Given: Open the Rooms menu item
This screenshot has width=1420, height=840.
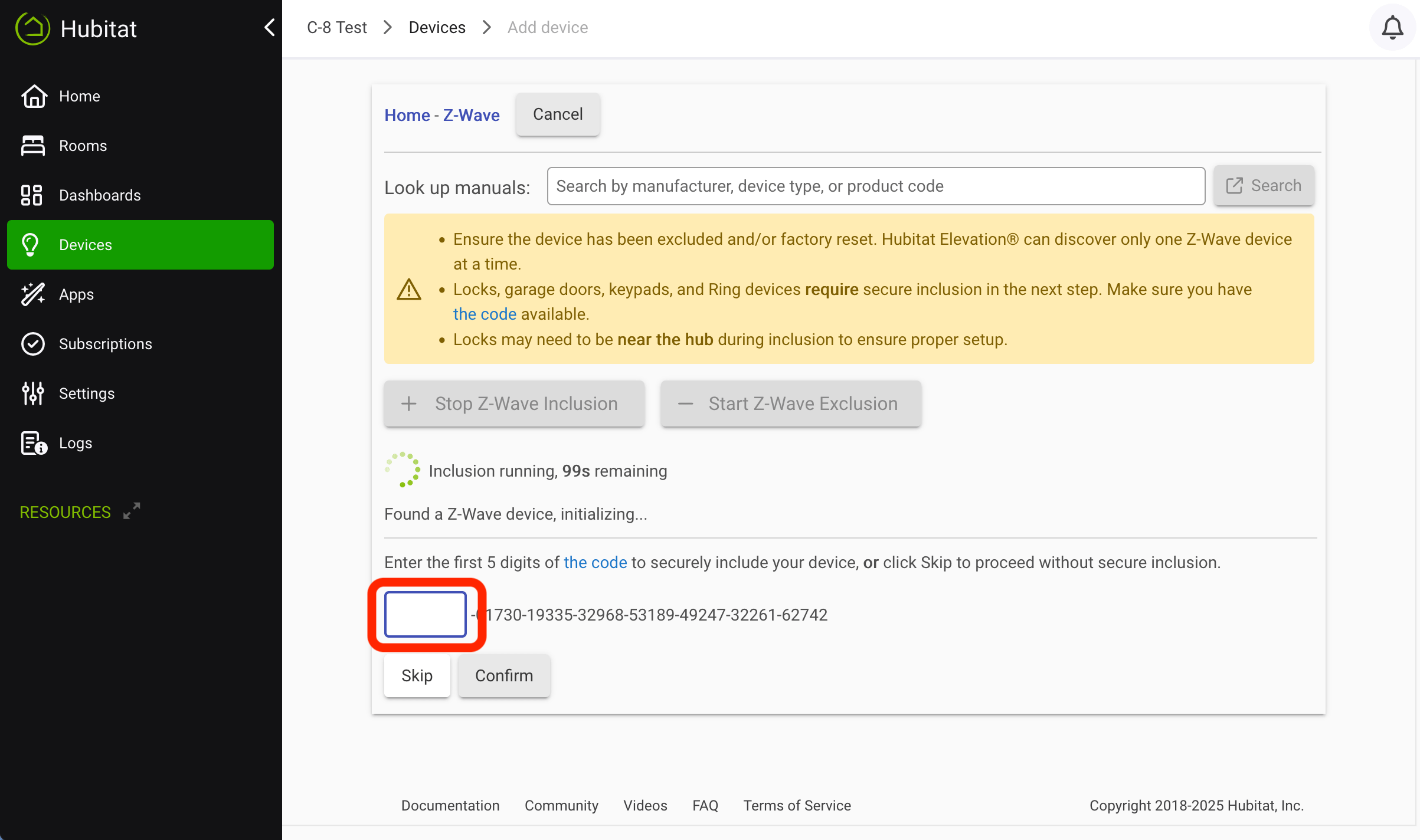Looking at the screenshot, I should click(140, 146).
